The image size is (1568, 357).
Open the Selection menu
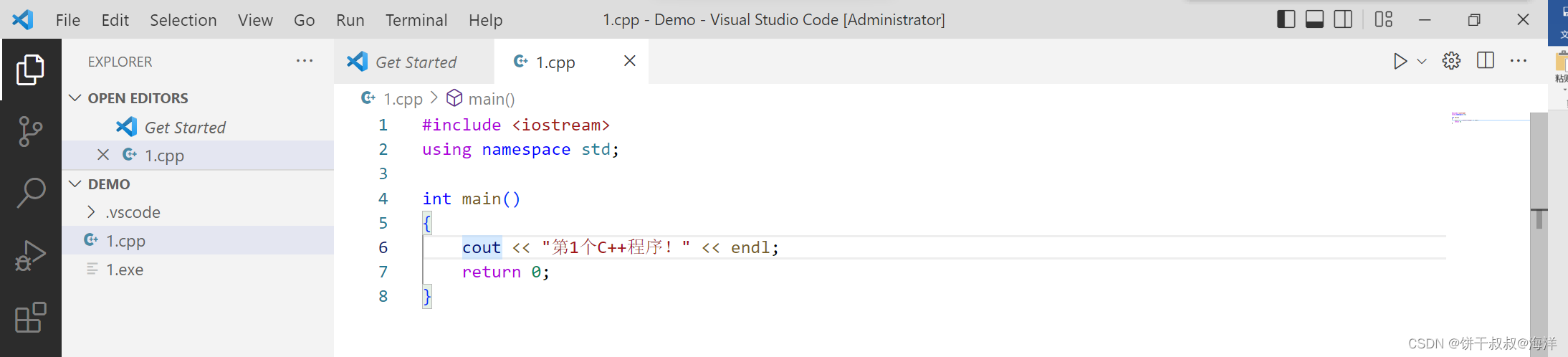coord(183,20)
